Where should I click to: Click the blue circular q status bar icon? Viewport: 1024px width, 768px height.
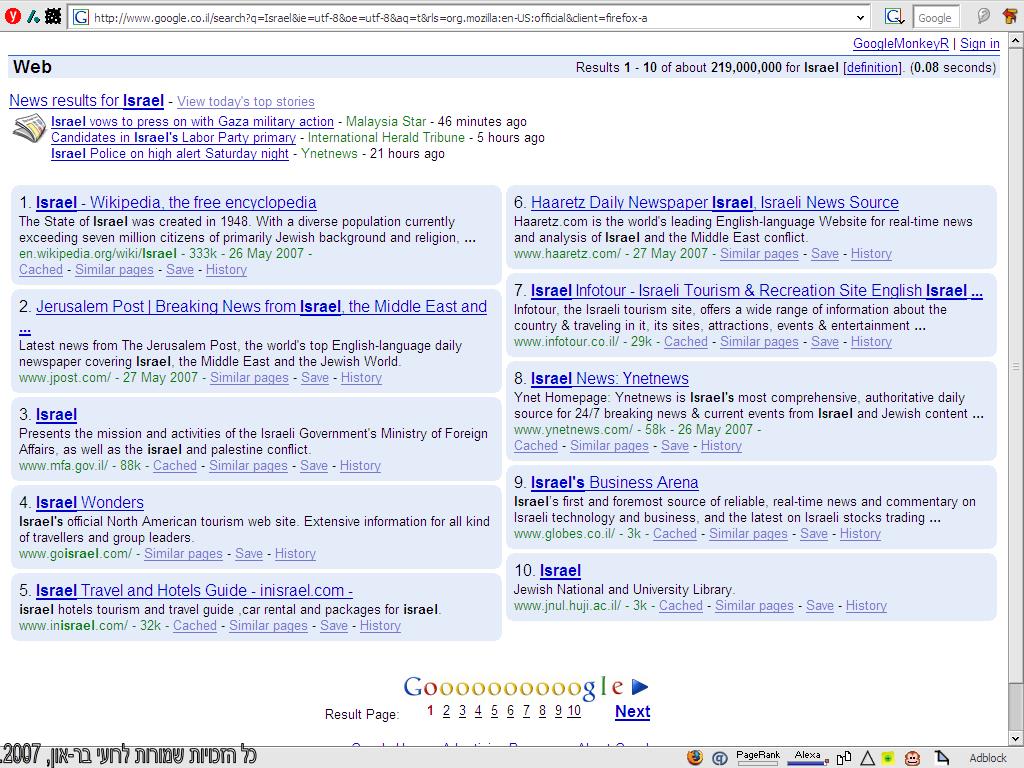tap(720, 758)
